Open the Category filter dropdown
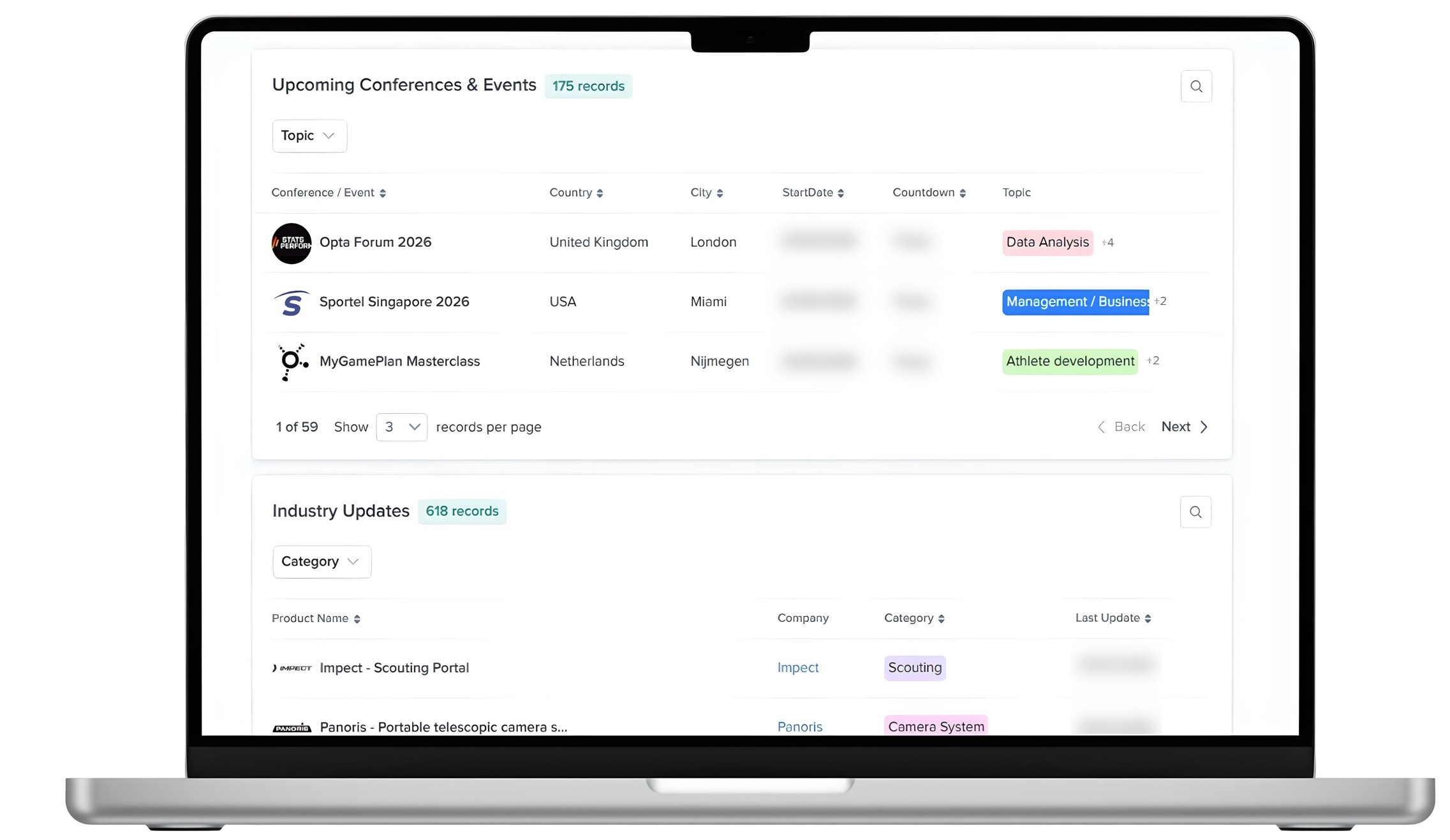The image size is (1450, 840). click(322, 561)
